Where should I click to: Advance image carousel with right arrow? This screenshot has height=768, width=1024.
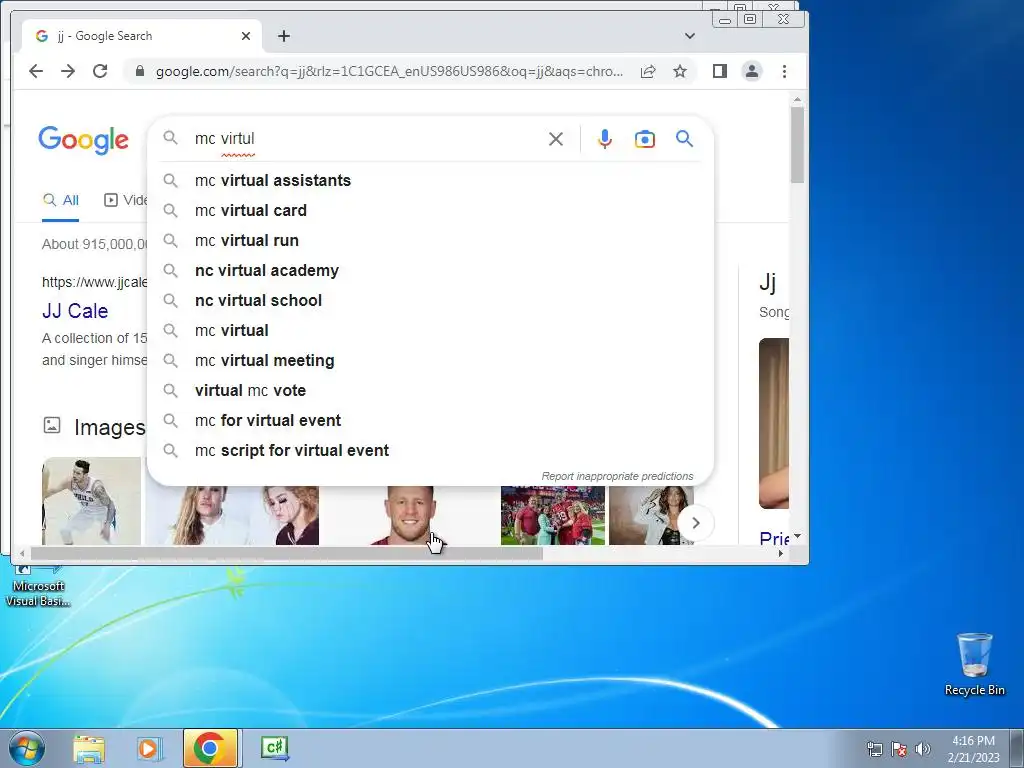tap(696, 523)
